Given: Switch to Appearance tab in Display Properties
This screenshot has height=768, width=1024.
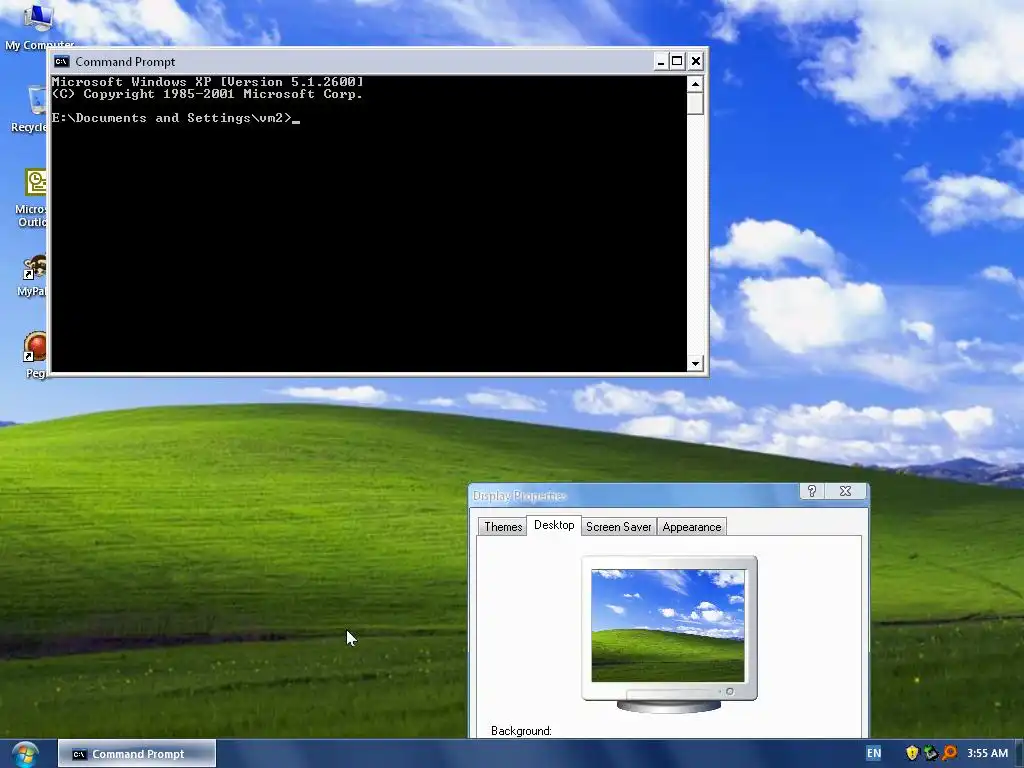Looking at the screenshot, I should tap(692, 527).
